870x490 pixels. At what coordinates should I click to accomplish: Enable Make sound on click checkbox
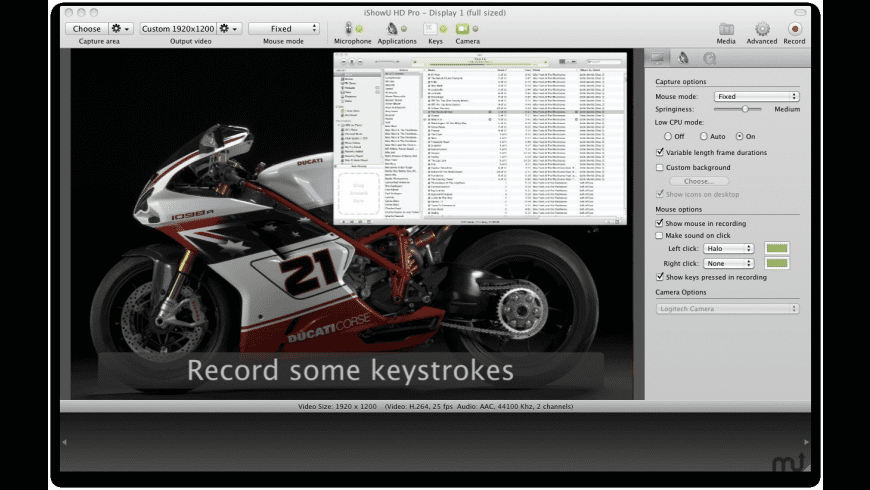[660, 235]
